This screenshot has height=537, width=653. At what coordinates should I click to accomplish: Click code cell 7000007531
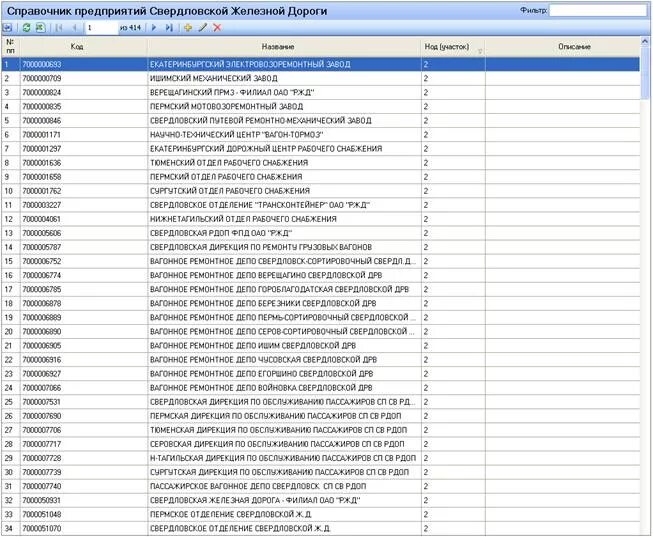84,402
